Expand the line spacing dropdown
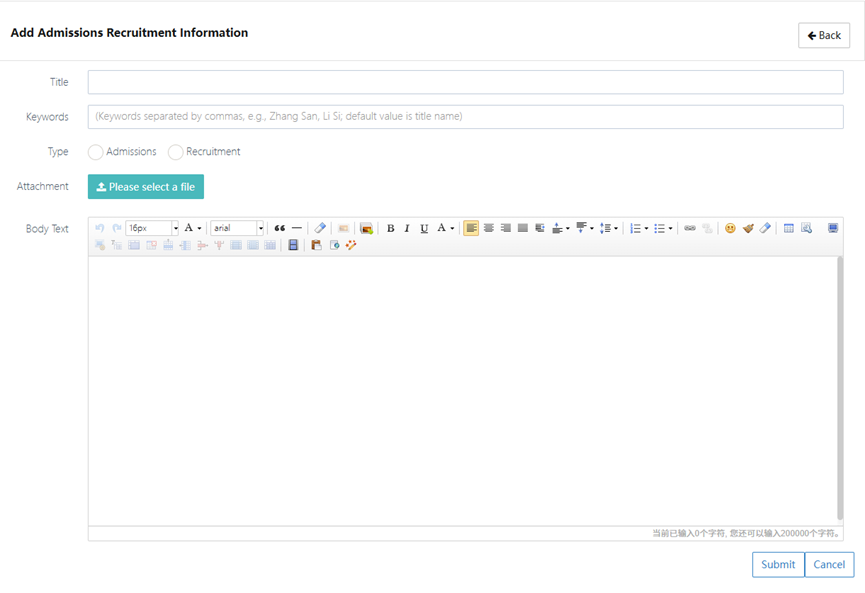The width and height of the screenshot is (865, 593). click(x=616, y=228)
